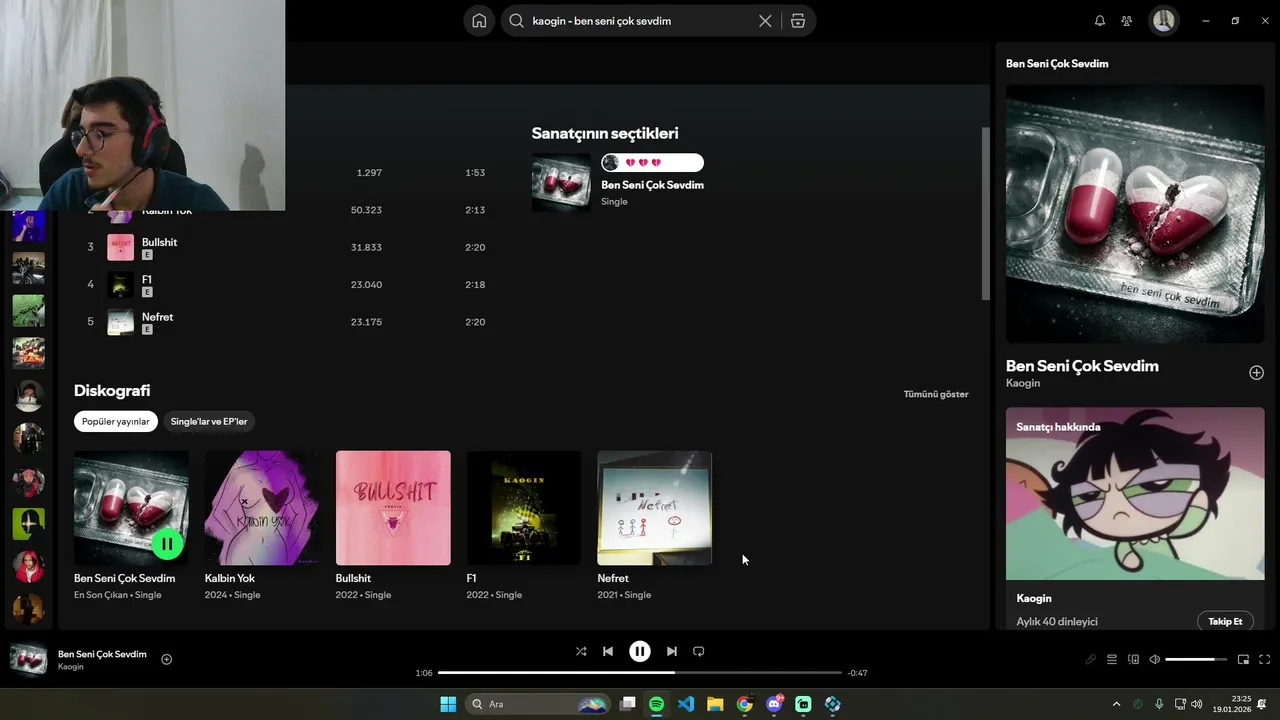Open the Ben Seni Çok Sevdim title in the side panel
The image size is (1280, 720).
tap(1082, 366)
